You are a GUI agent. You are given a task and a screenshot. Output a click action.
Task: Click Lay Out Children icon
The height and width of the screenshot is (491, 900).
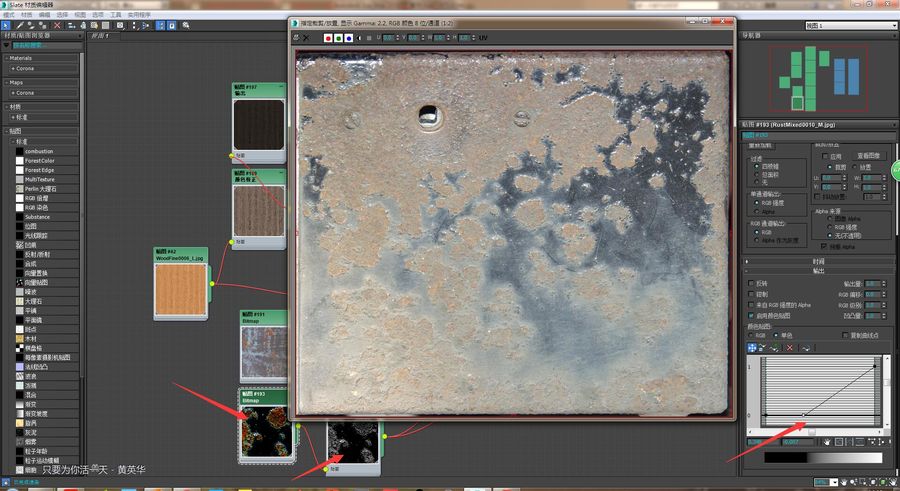tap(145, 25)
